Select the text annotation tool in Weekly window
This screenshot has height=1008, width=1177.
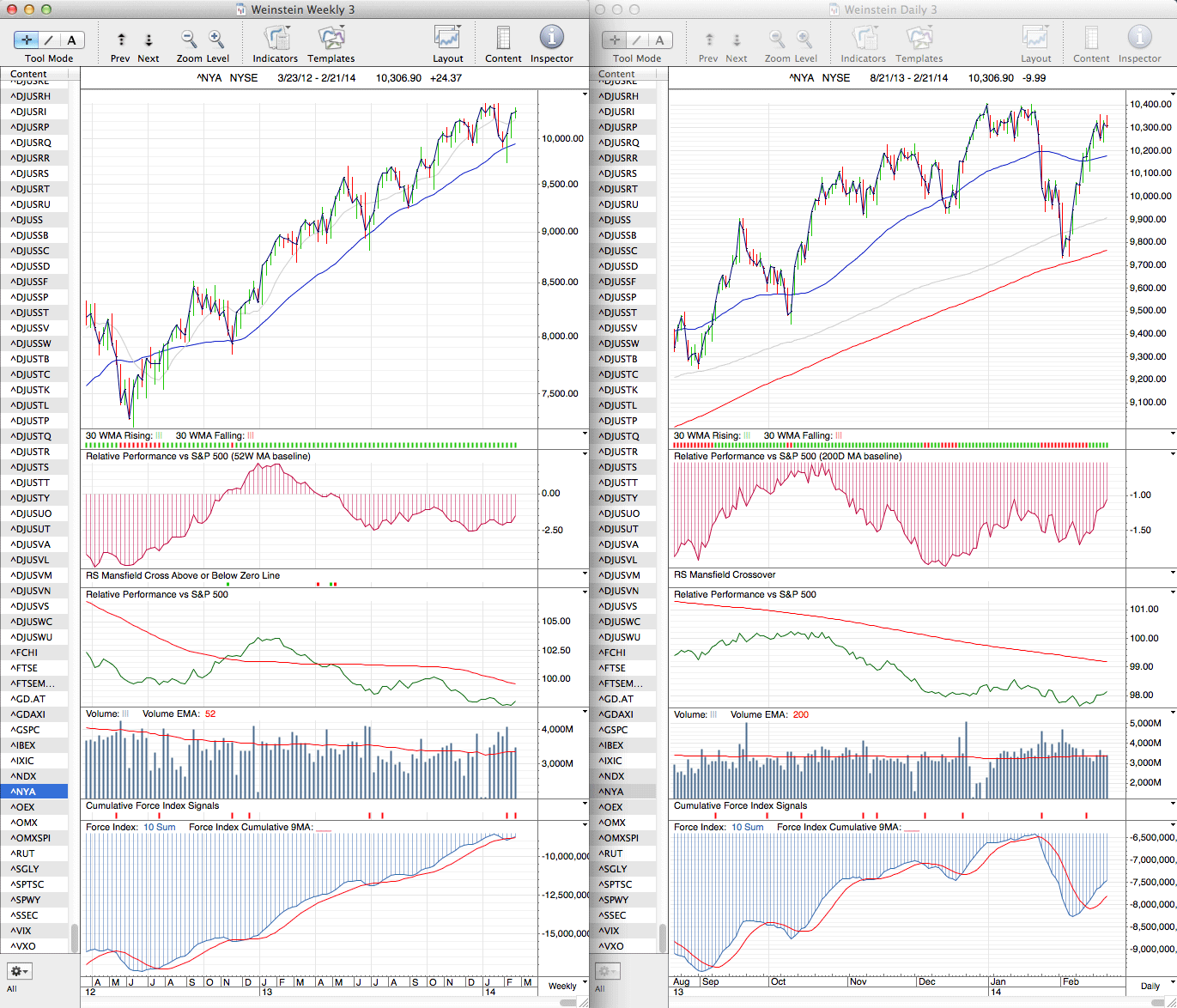[71, 39]
